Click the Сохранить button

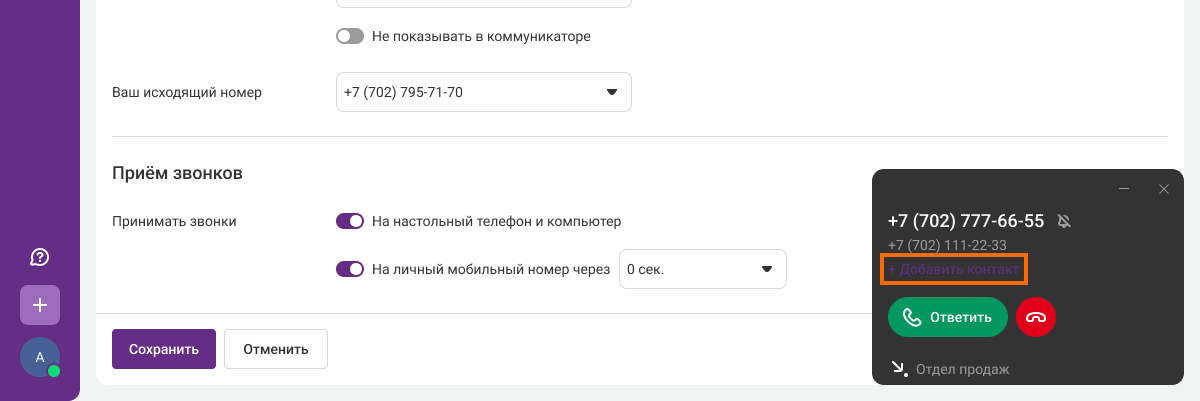click(x=164, y=349)
